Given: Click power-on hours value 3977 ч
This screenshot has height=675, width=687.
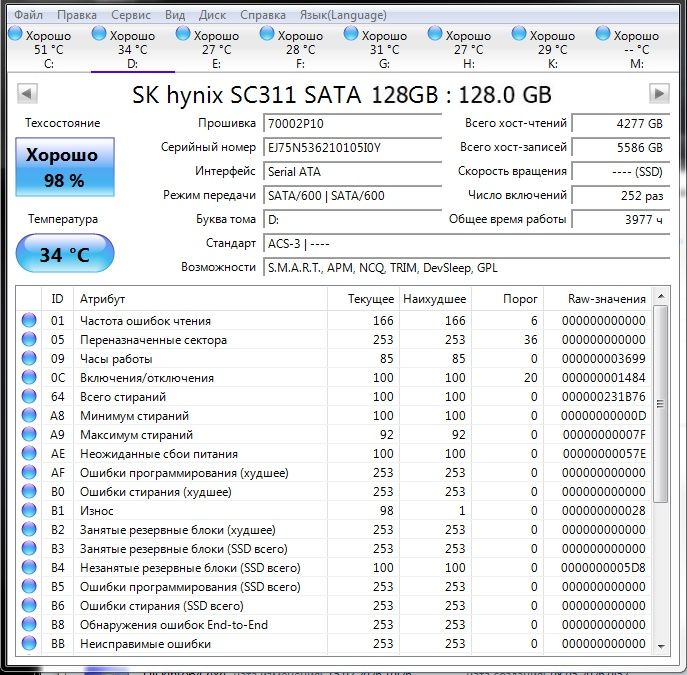Looking at the screenshot, I should click(621, 219).
